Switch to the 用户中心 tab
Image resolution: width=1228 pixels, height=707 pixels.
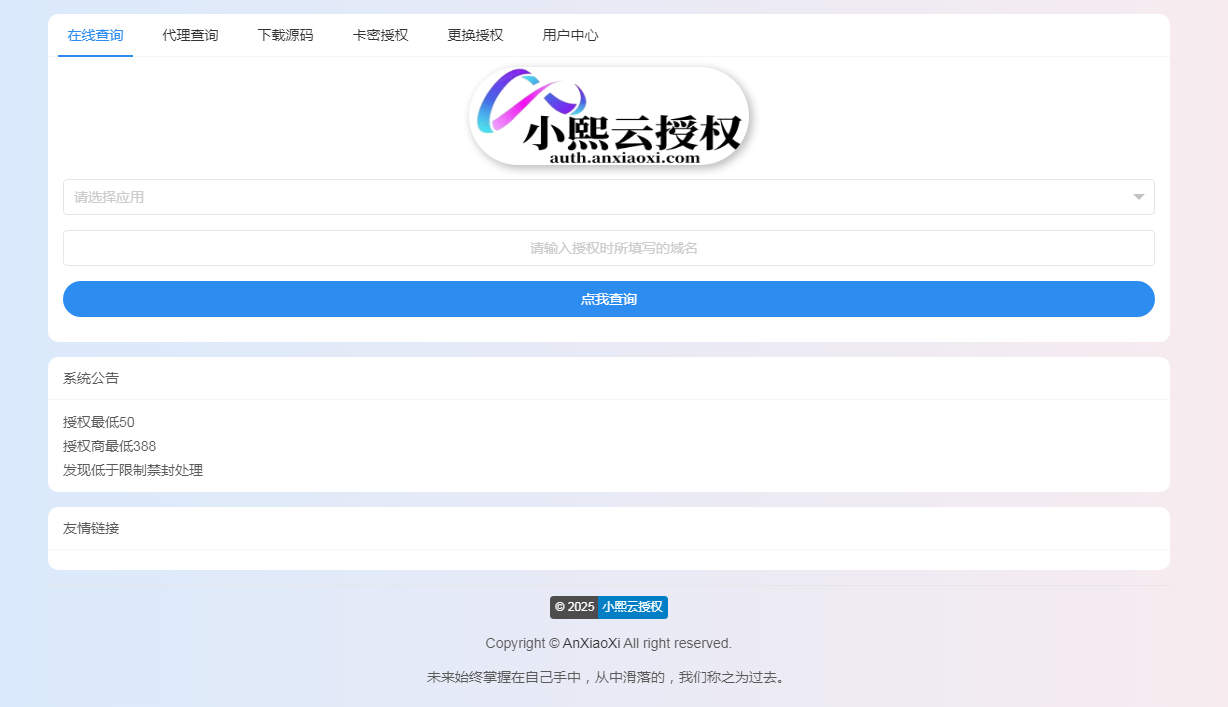pos(570,35)
